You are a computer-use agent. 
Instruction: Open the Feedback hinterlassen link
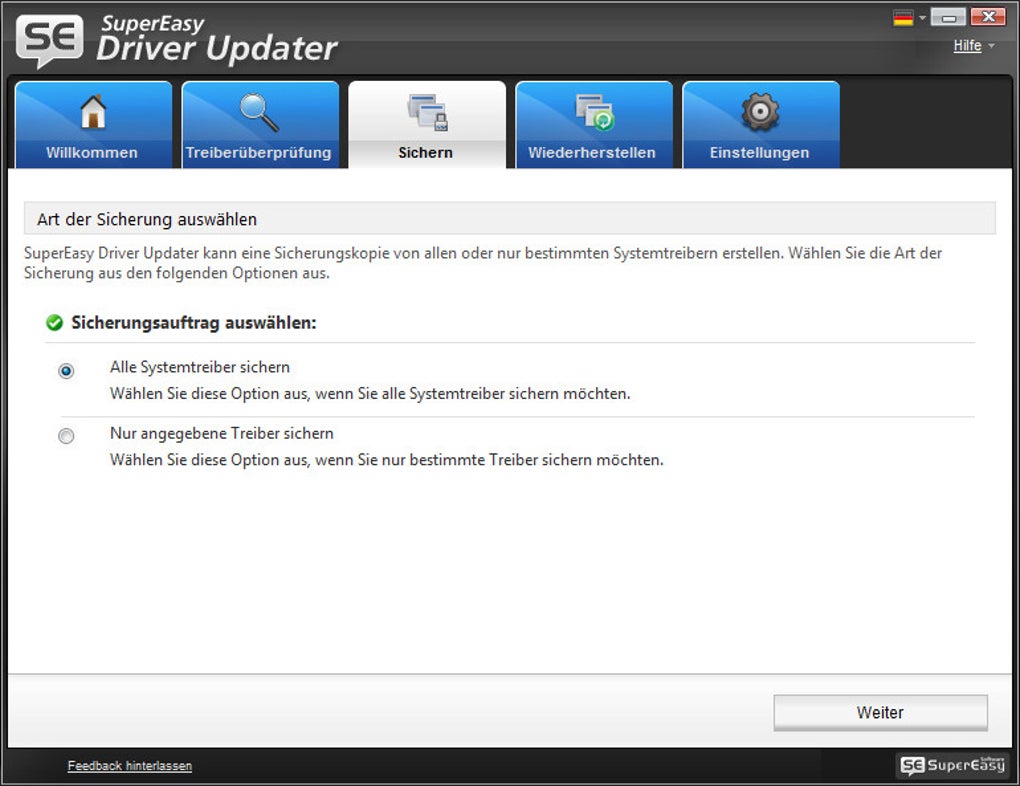(129, 765)
